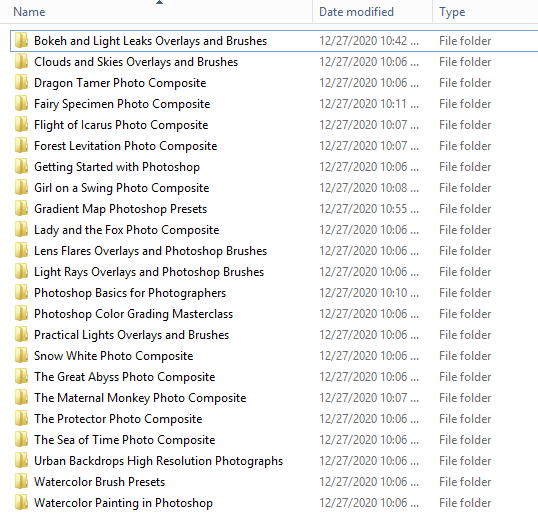Select 'Lady and the Fox Photo Composite'
This screenshot has height=526, width=538.
click(127, 230)
